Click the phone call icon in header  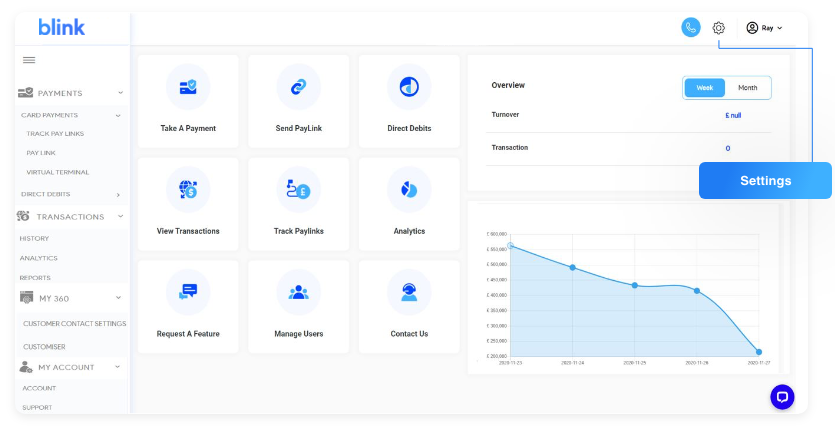(x=691, y=28)
